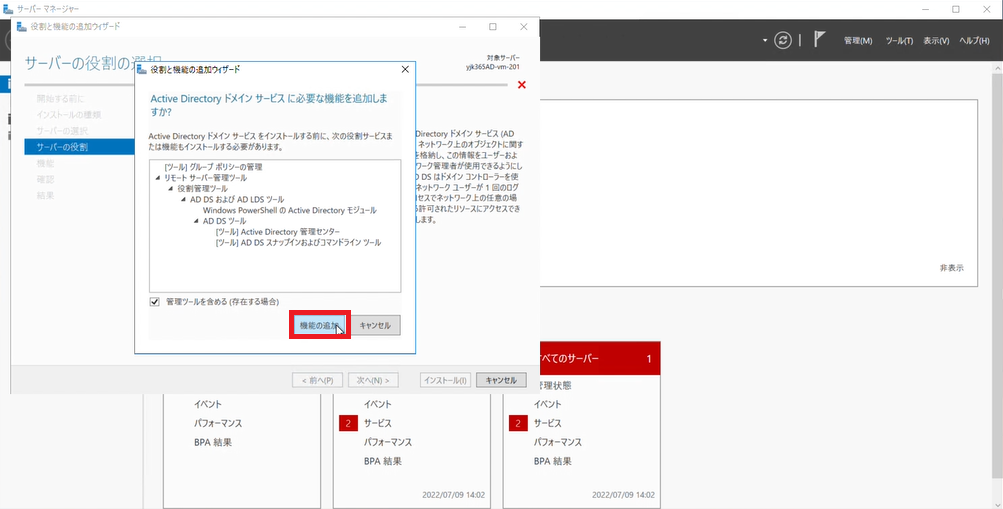Click Server Manager icon in title bar

(x=8, y=9)
